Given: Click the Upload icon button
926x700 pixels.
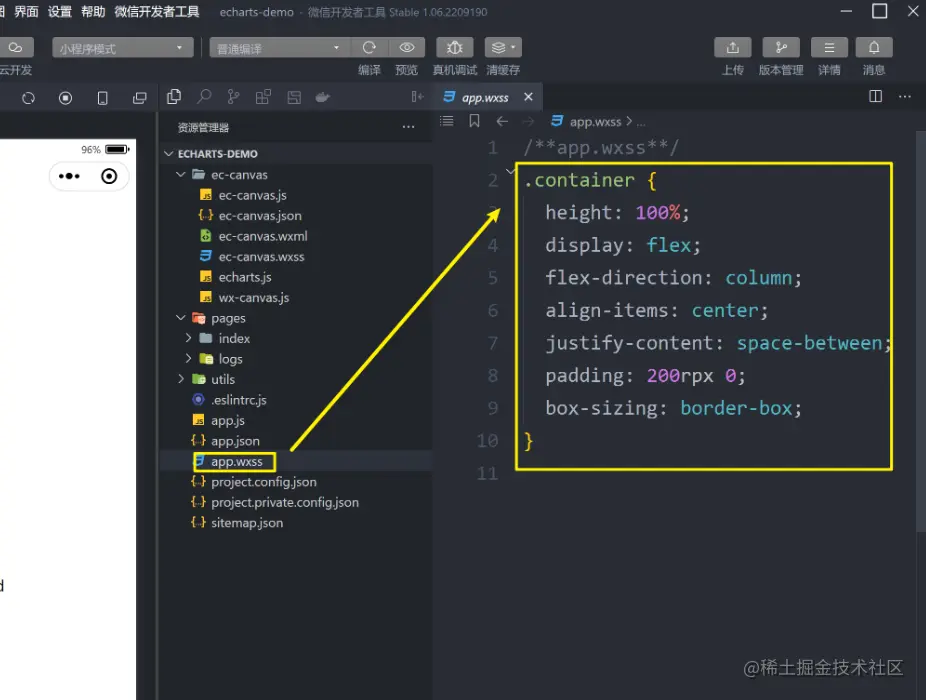Looking at the screenshot, I should point(732,47).
